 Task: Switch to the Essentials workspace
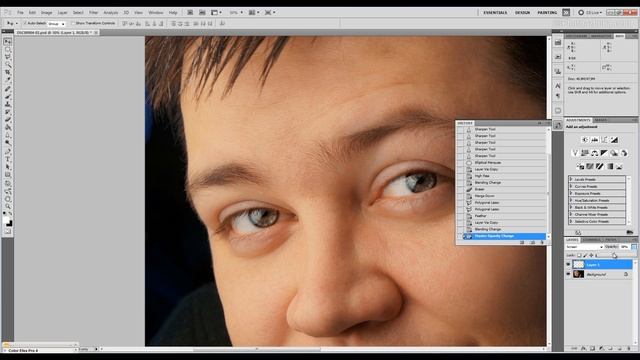495,13
